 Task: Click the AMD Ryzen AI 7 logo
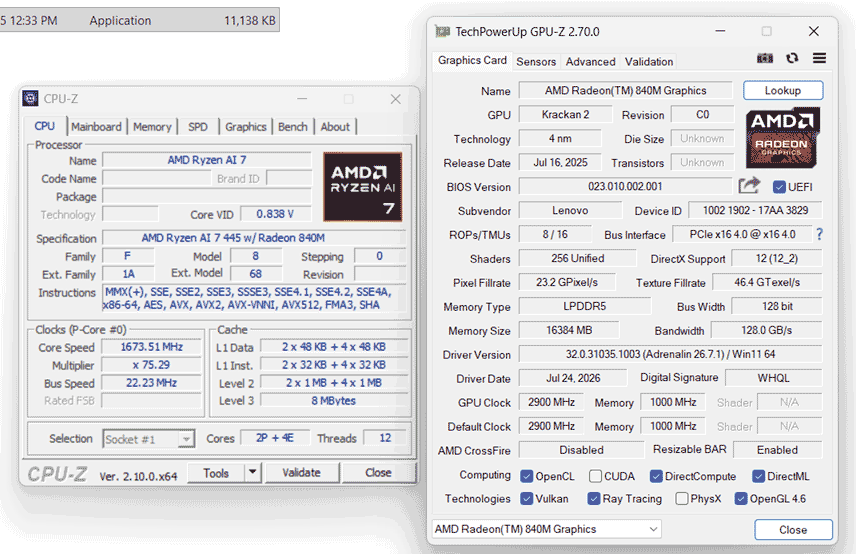pos(362,187)
